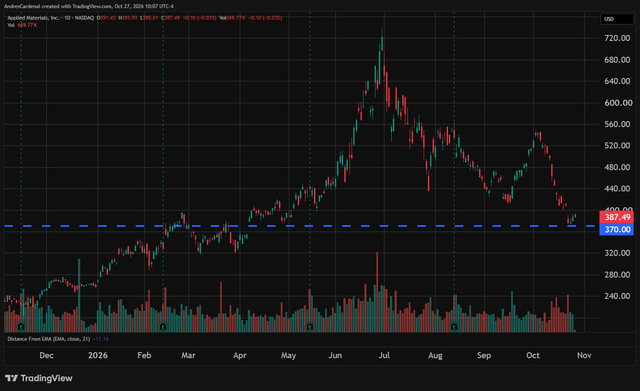Screen dimensions: 640x391
Task: Click the 440.00 price axis label
Action: 617,189
